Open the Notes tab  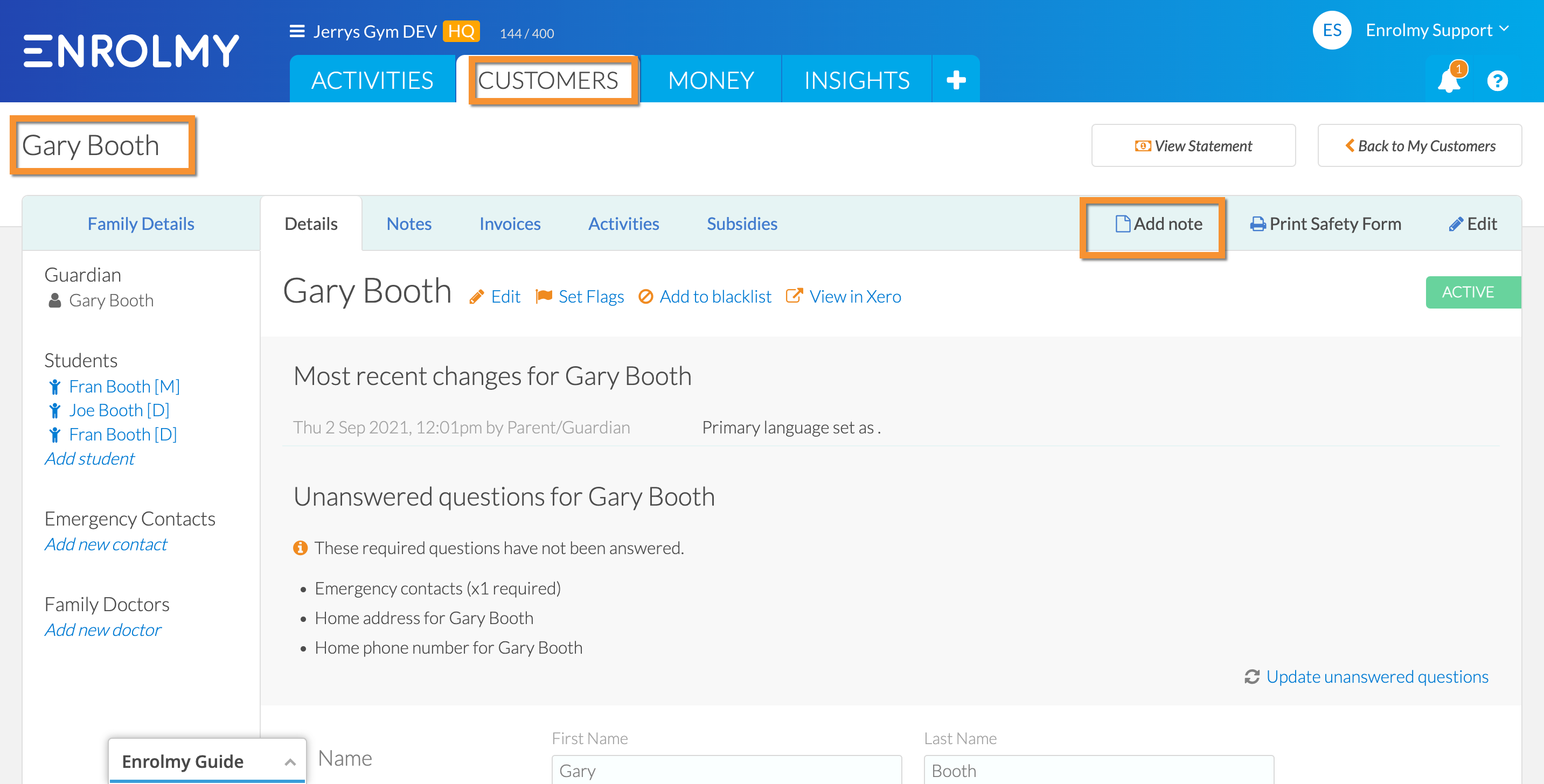409,223
